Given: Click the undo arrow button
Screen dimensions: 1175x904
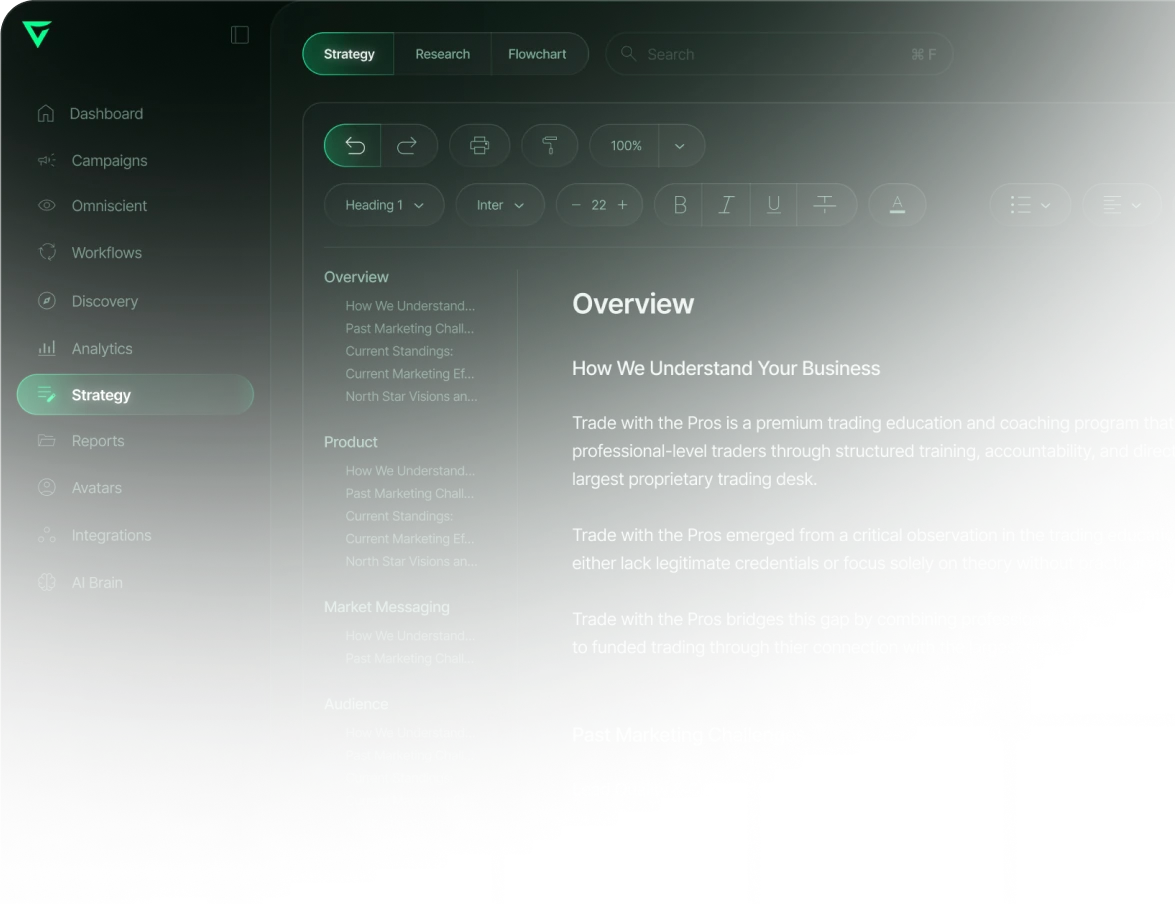Looking at the screenshot, I should (353, 145).
